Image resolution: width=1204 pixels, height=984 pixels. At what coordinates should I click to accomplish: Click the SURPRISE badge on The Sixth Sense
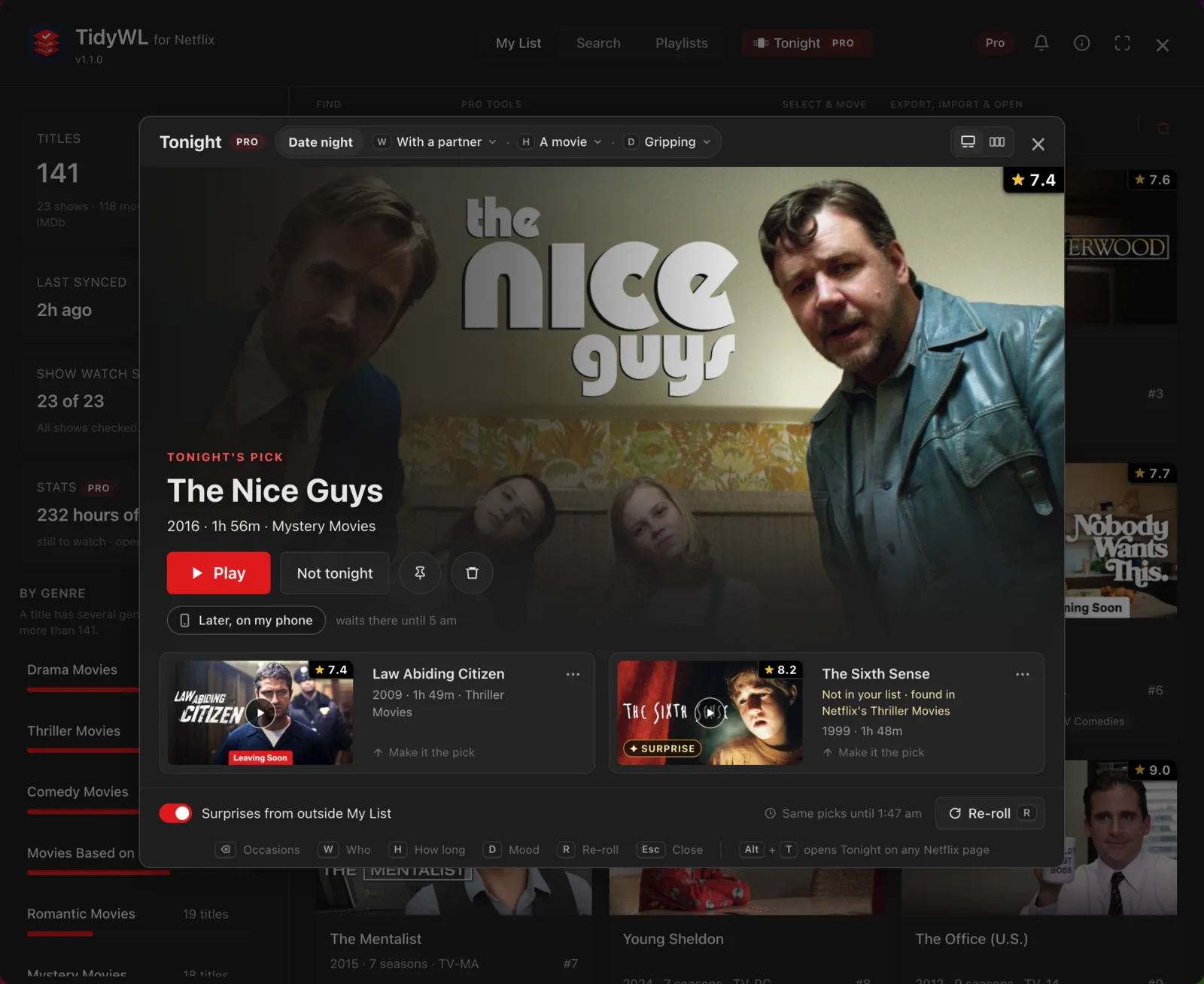[x=662, y=749]
